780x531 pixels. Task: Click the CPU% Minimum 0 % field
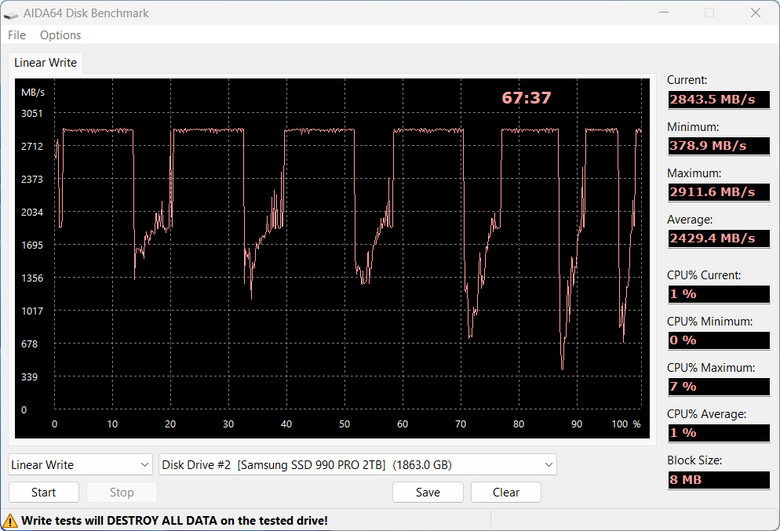click(719, 340)
